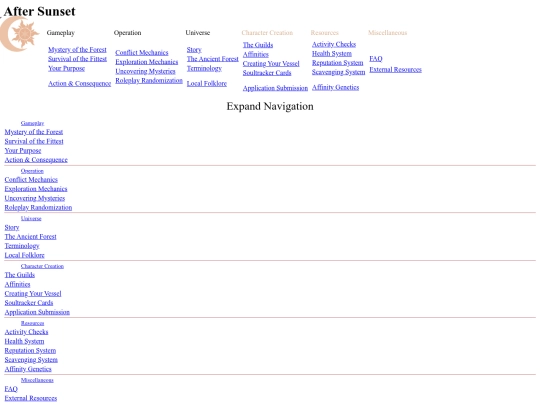Open Your Purpose in the top menu
Viewport: 540px width, 405px height.
[66, 68]
